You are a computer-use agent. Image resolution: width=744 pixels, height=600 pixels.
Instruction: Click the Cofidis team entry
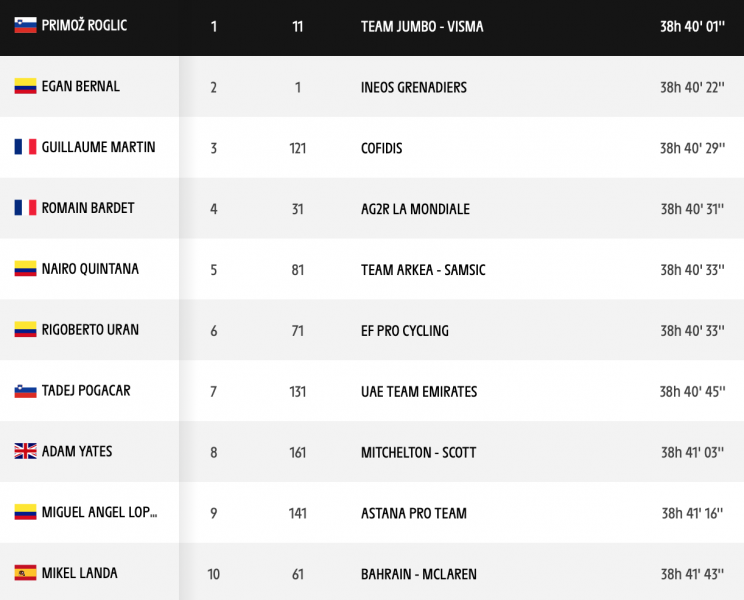[x=381, y=148]
